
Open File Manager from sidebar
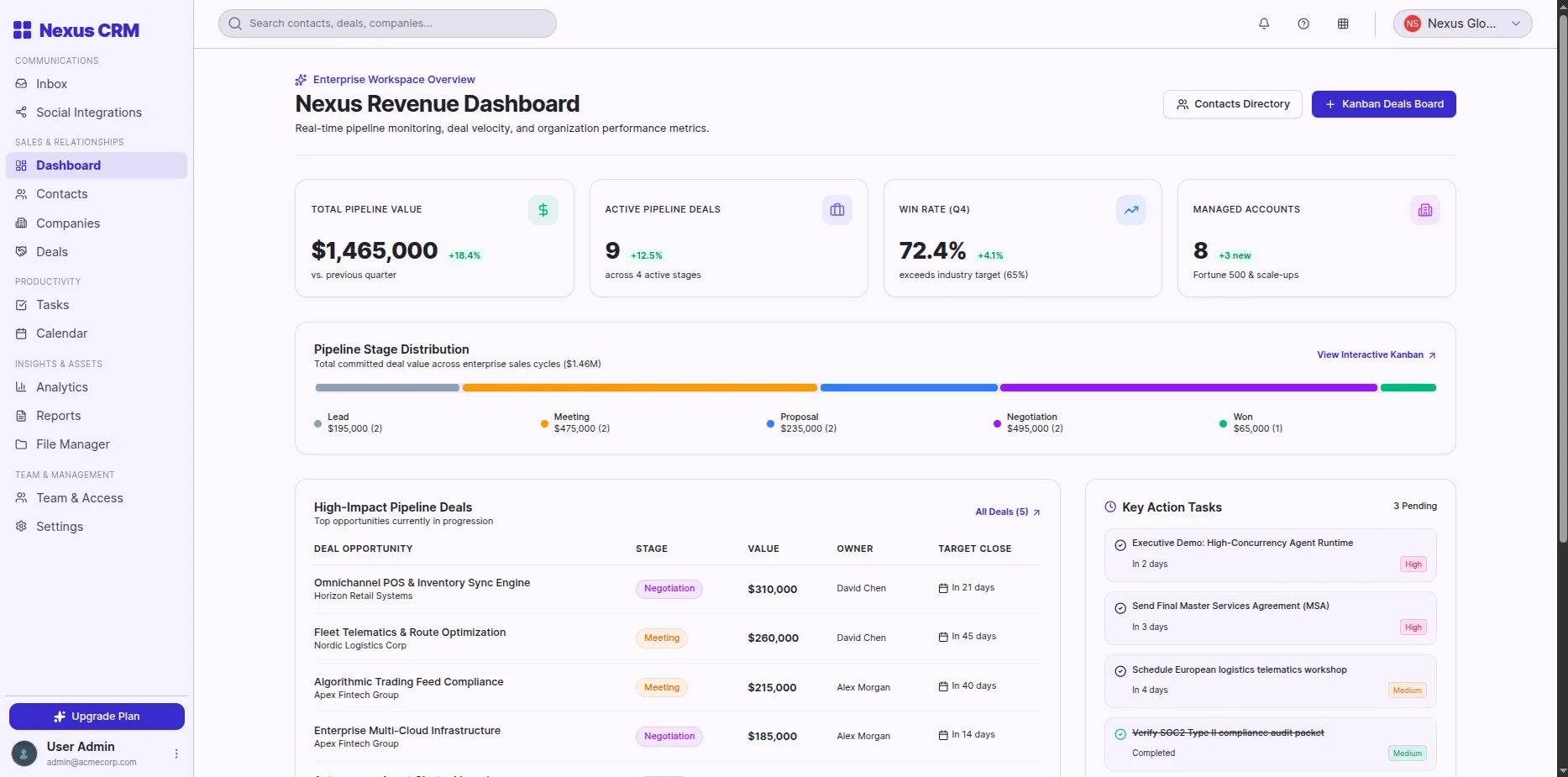[97, 444]
